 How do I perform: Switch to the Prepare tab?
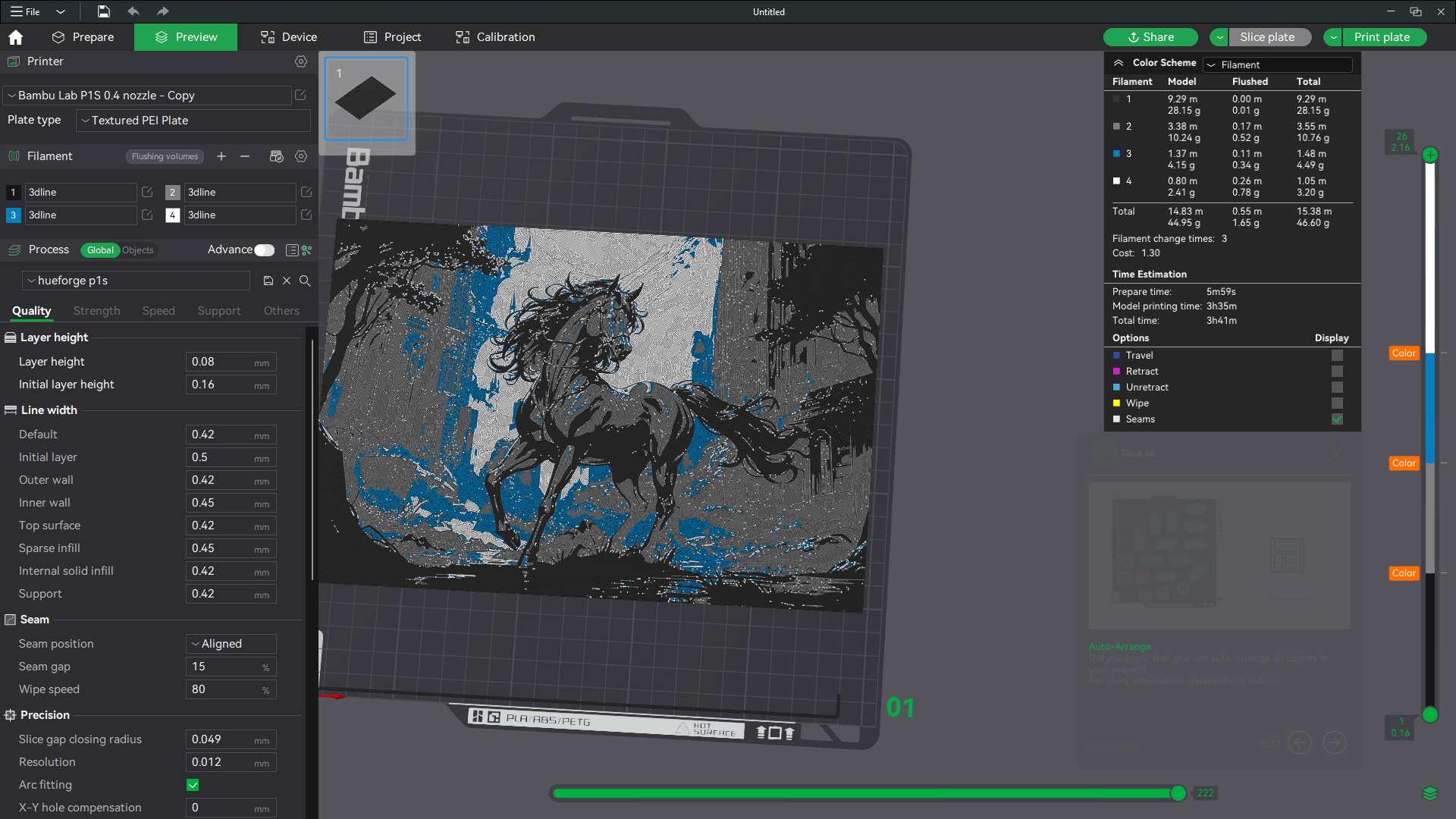(x=83, y=37)
